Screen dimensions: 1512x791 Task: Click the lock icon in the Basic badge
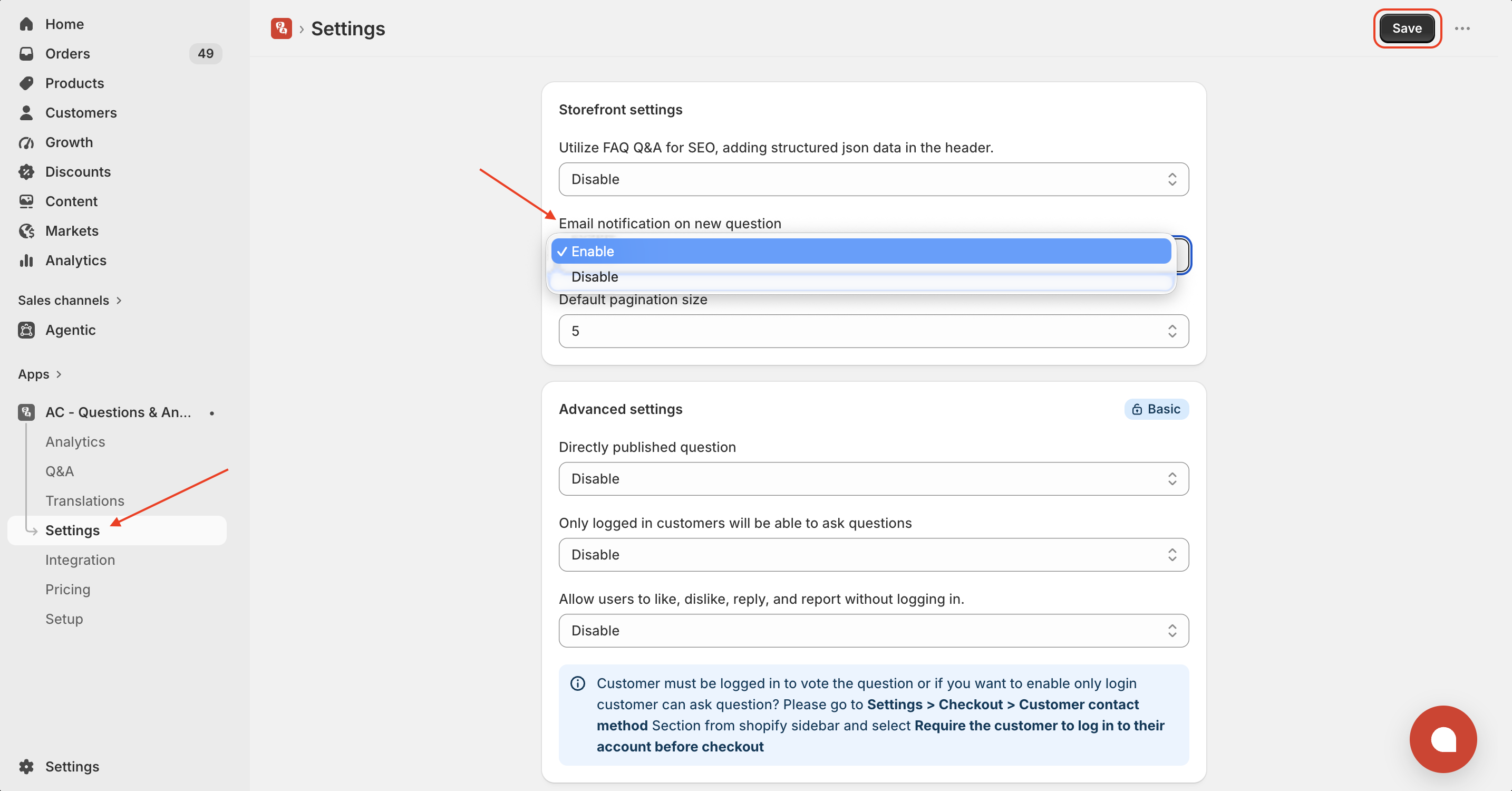1137,409
